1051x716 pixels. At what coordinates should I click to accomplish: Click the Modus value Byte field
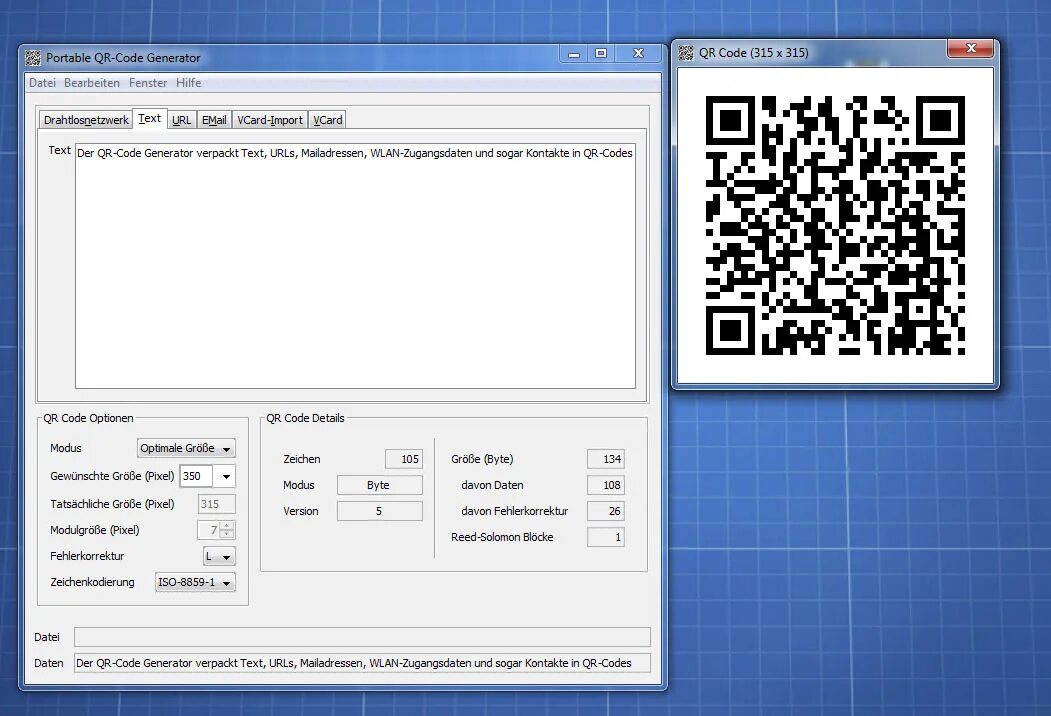[379, 485]
